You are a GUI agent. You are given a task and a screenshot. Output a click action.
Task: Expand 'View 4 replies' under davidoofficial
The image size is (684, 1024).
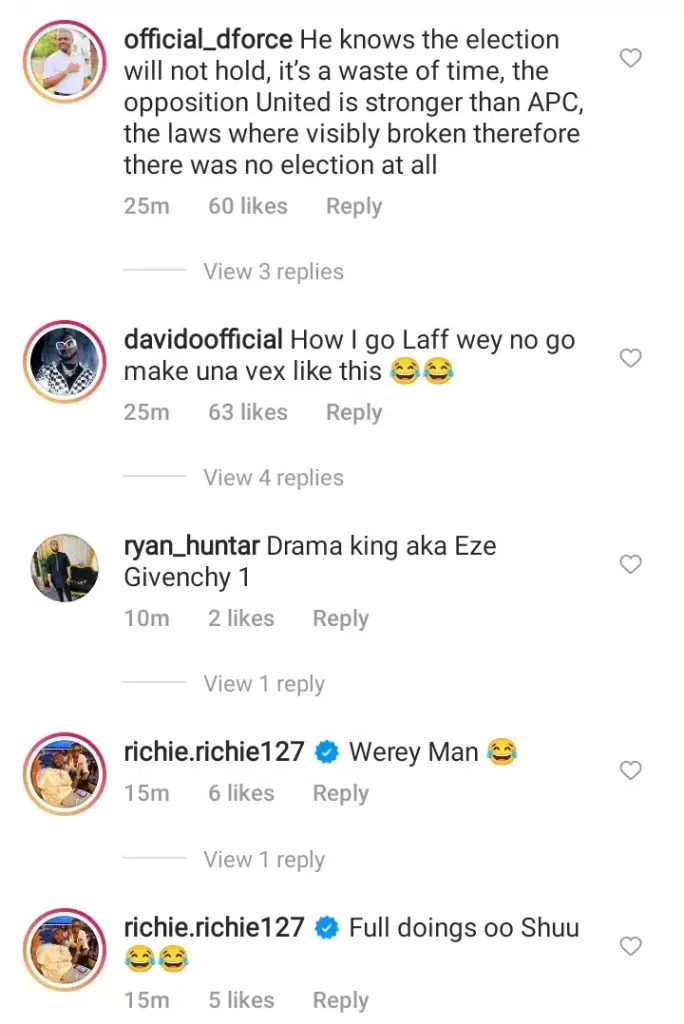pyautogui.click(x=273, y=478)
